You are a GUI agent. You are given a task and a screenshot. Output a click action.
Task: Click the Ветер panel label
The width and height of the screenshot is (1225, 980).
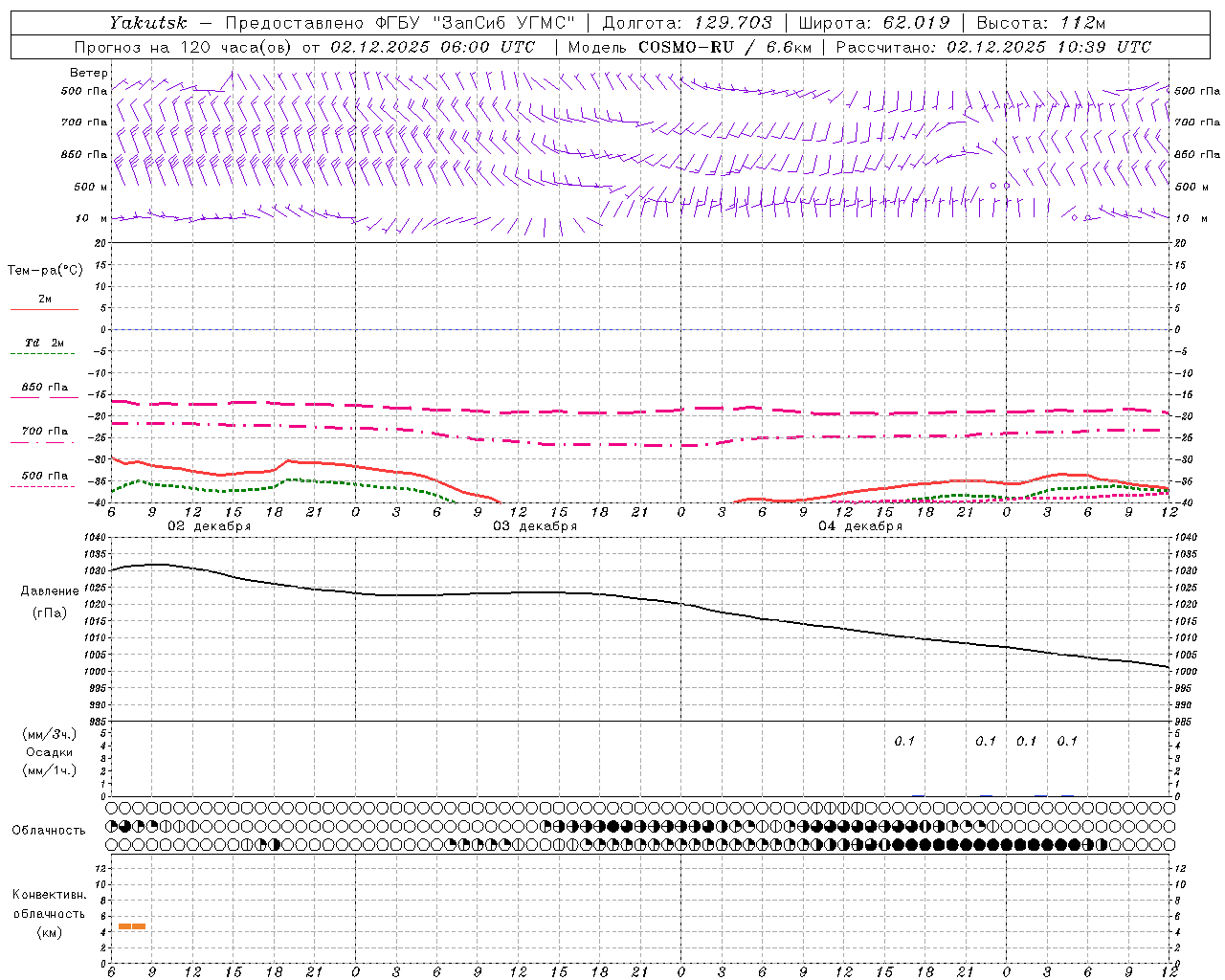click(89, 73)
